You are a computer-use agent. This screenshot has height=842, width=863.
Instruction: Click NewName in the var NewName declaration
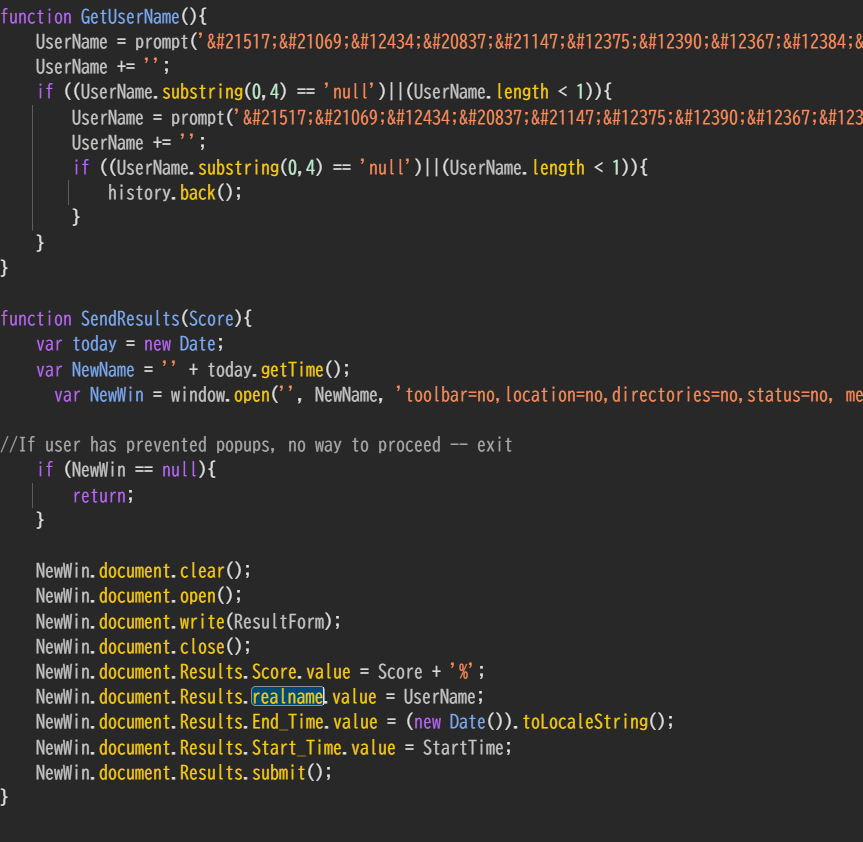click(103, 369)
